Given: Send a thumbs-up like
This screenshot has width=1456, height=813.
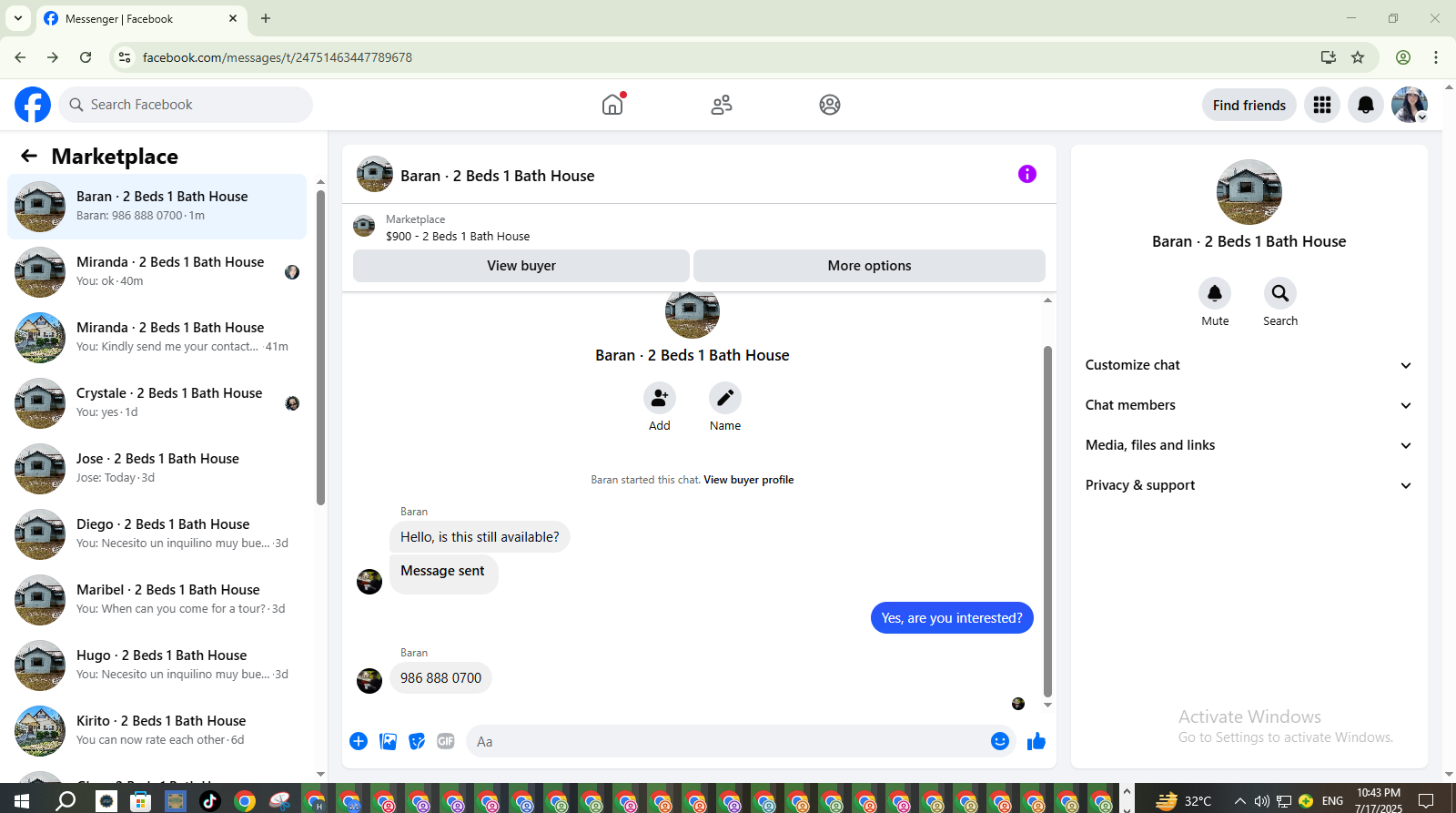Looking at the screenshot, I should [x=1036, y=741].
